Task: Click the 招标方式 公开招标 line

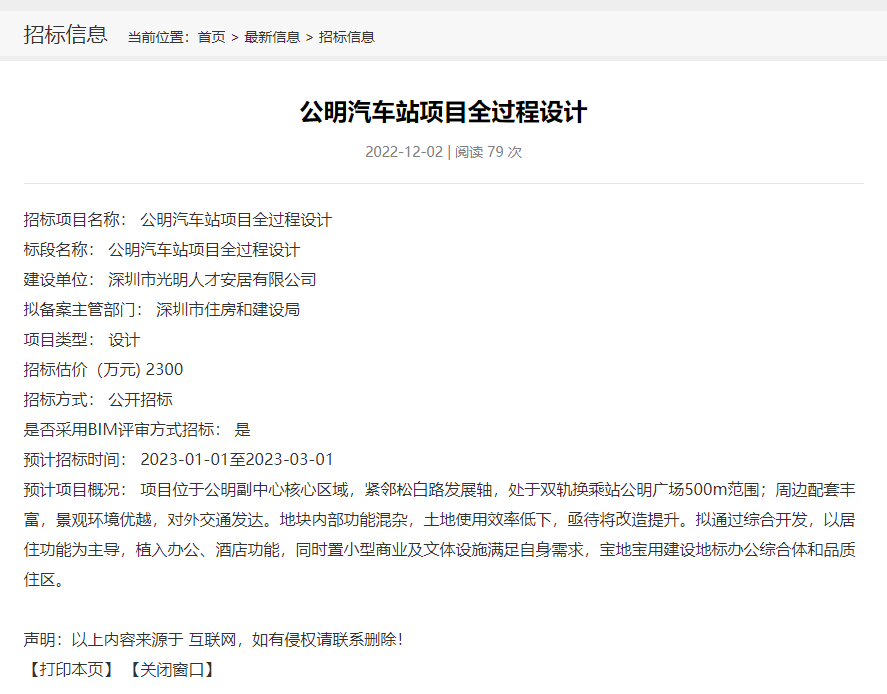Action: coord(98,400)
